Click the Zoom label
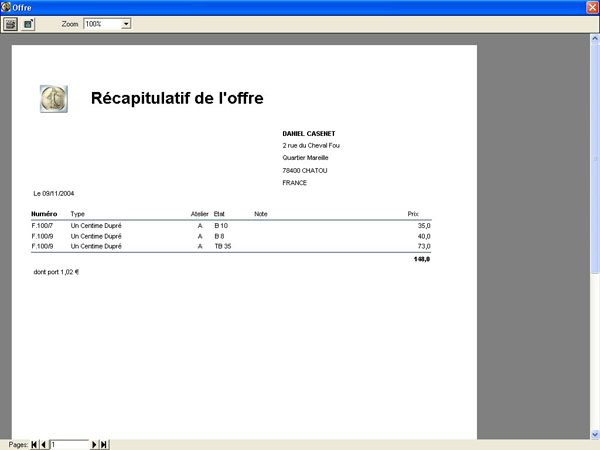Image resolution: width=600 pixels, height=450 pixels. (70, 24)
